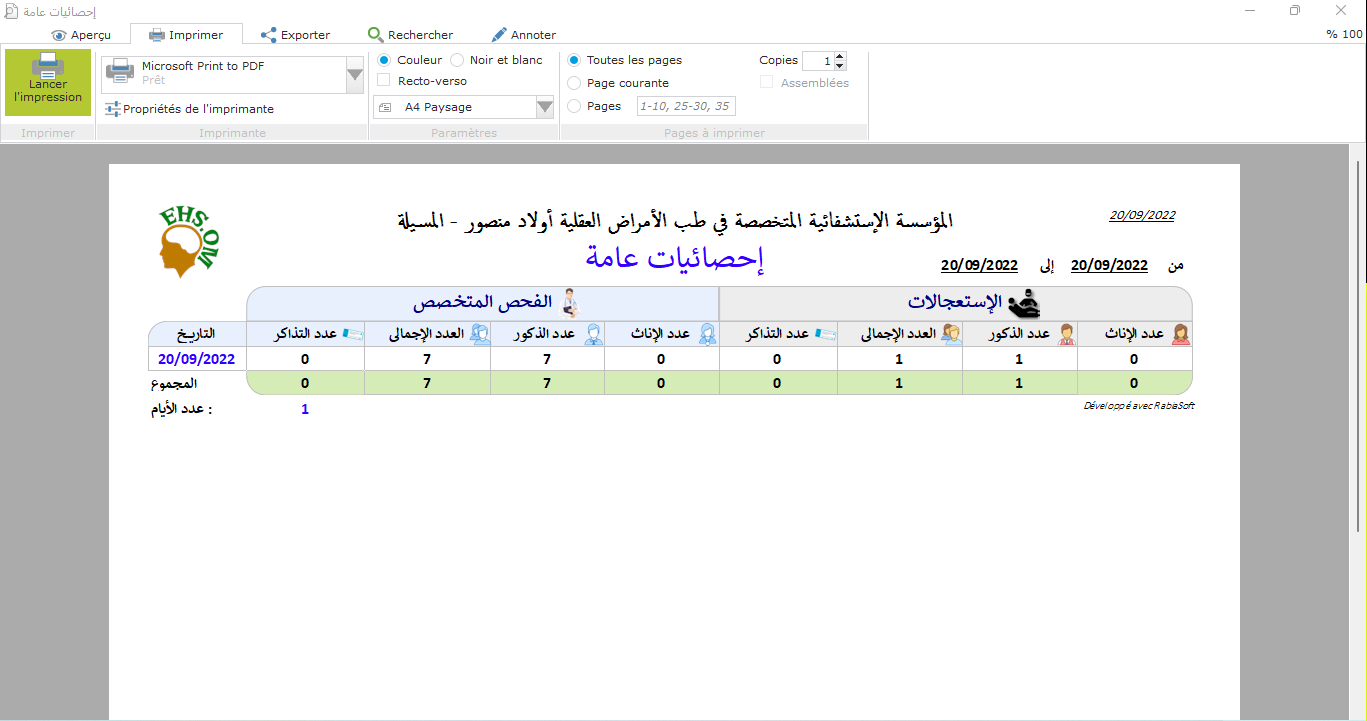Click the Propriétés de l'imprimante settings icon
The width and height of the screenshot is (1367, 721).
click(x=113, y=109)
